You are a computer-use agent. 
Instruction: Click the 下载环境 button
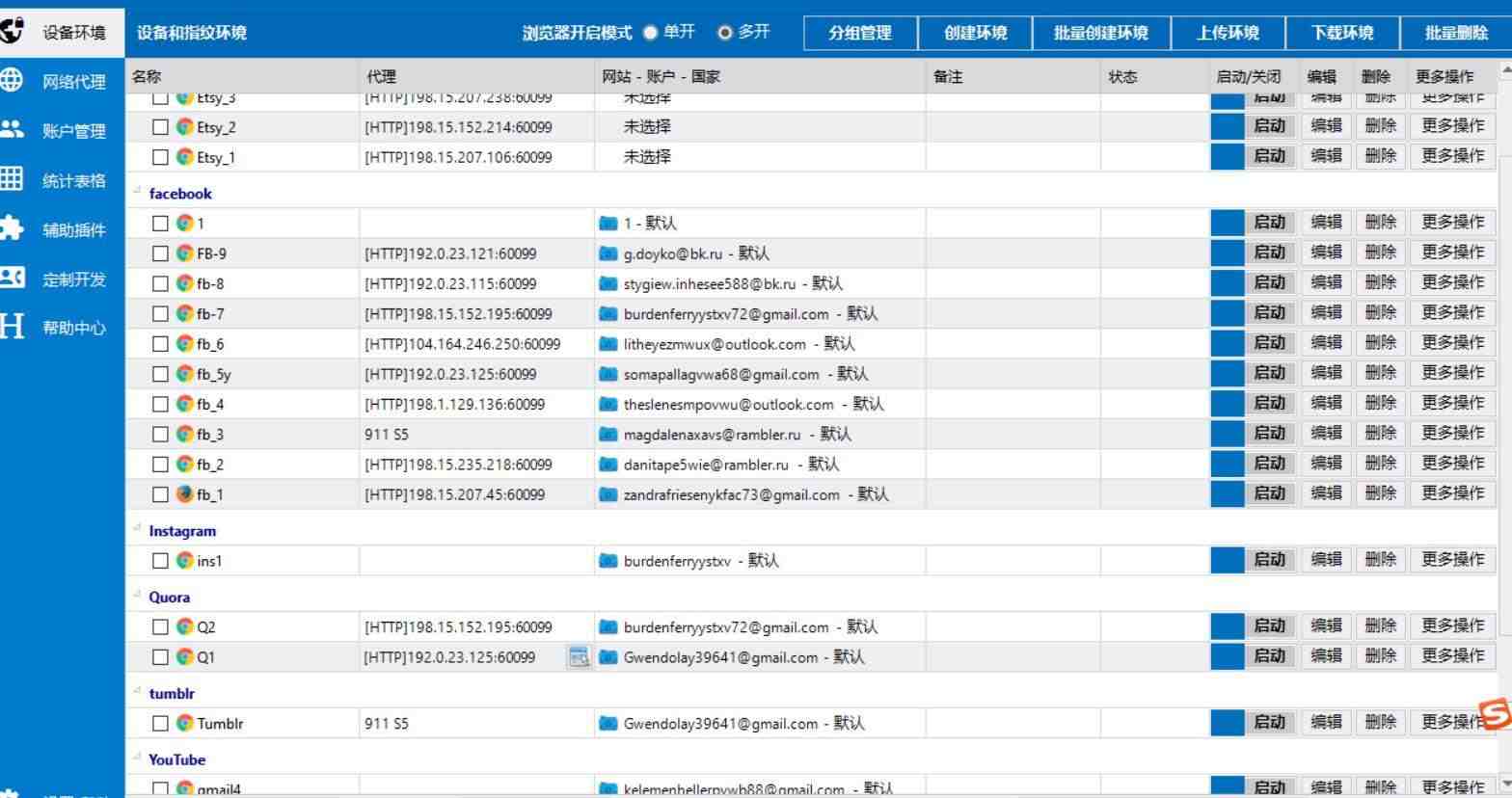[x=1342, y=33]
